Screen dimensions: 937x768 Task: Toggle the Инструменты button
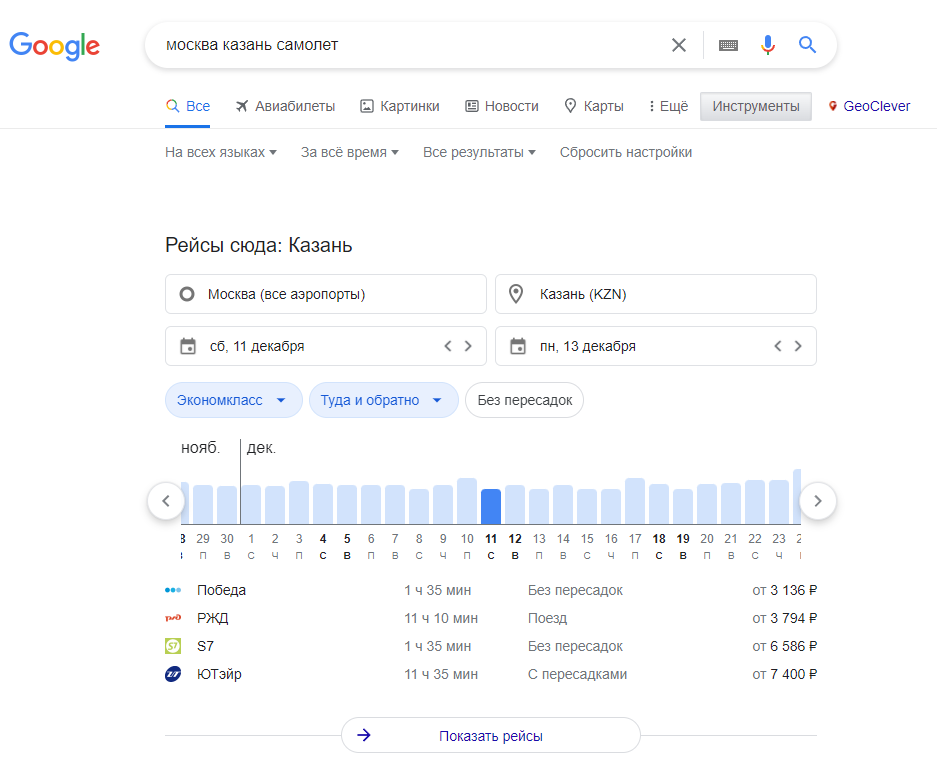coord(756,106)
